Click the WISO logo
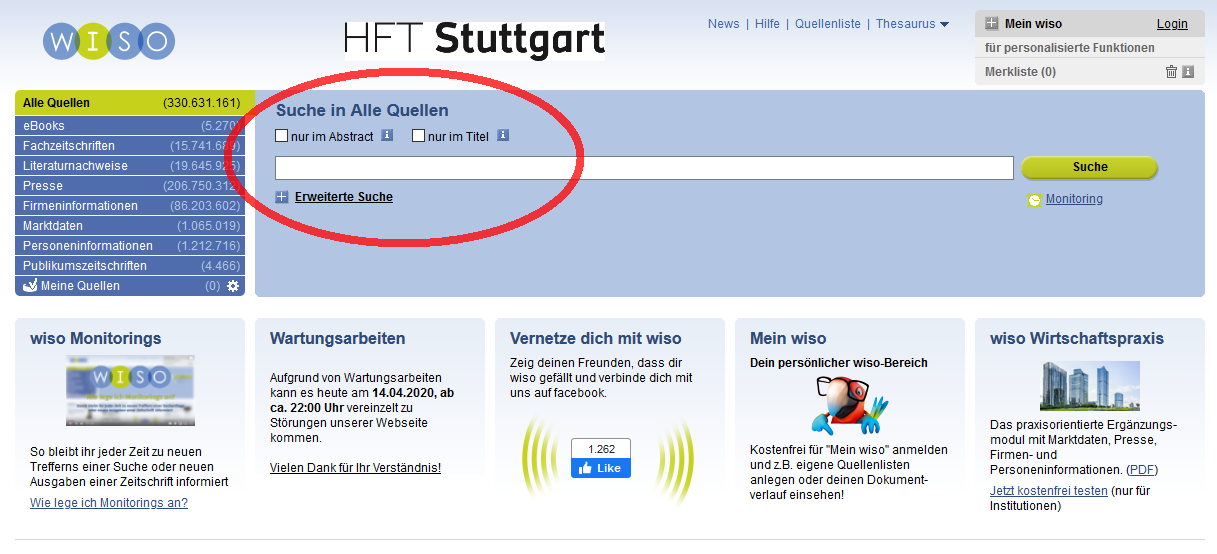 point(109,41)
